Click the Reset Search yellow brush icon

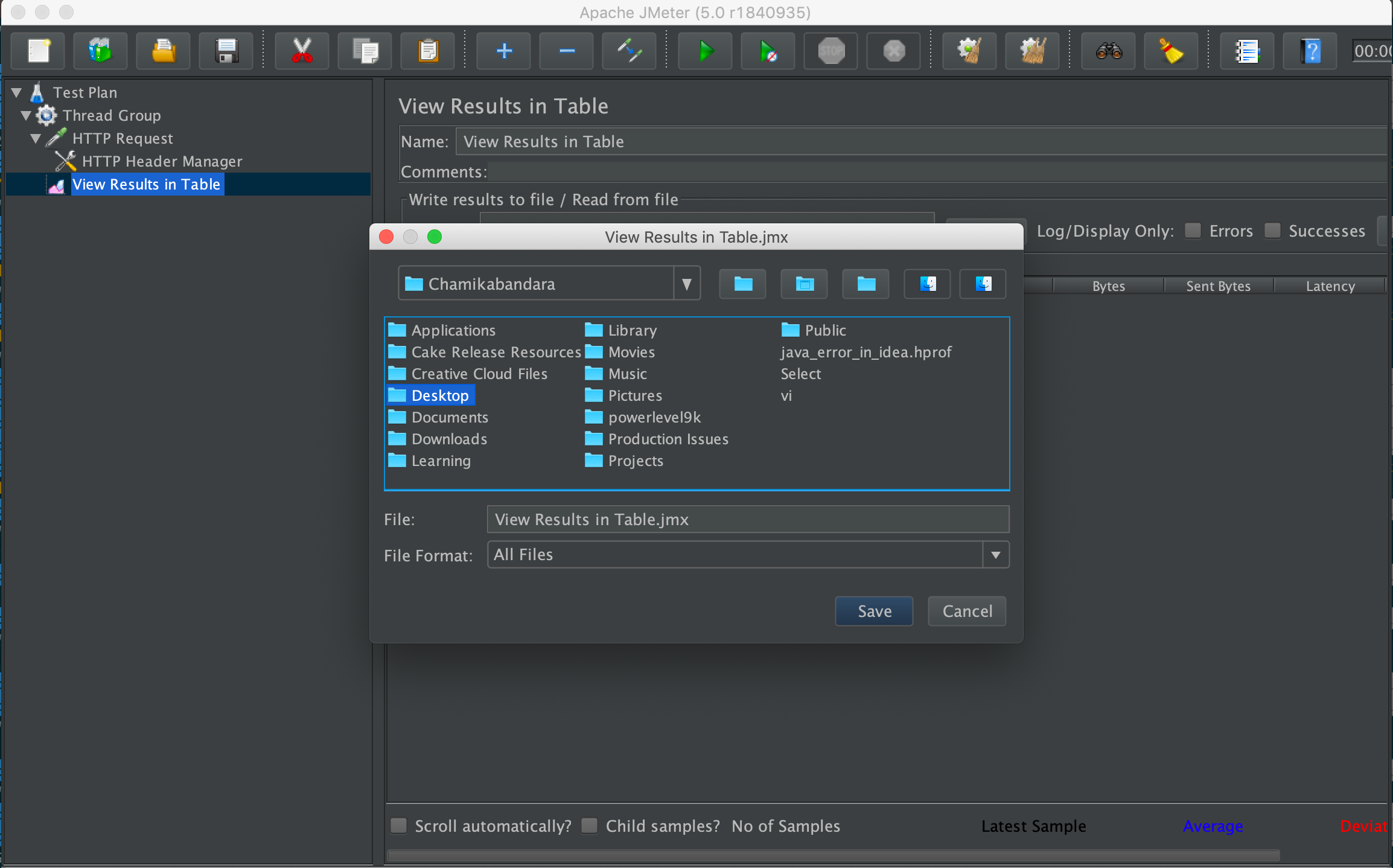pyautogui.click(x=1171, y=51)
